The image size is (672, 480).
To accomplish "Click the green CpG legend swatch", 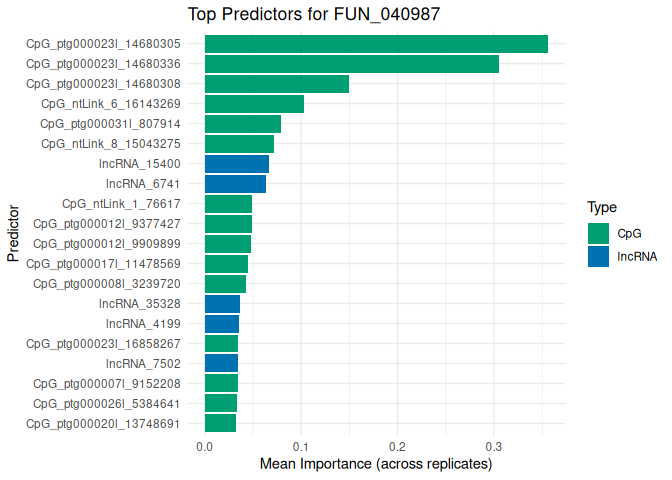I will tap(599, 233).
